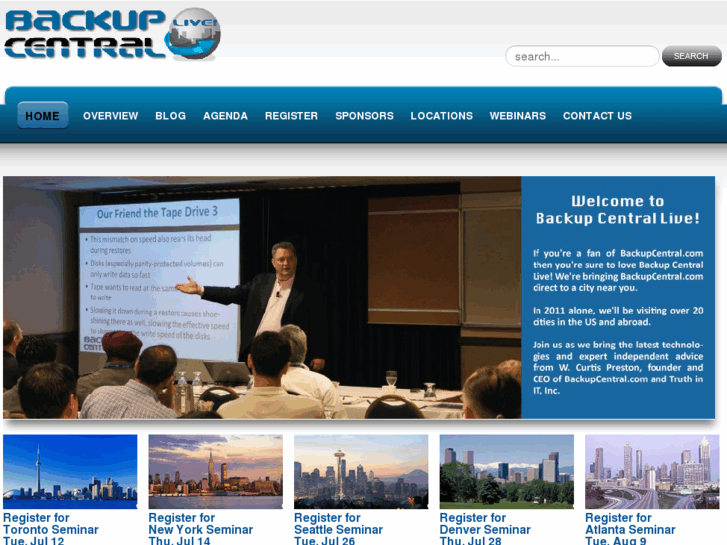This screenshot has height=545, width=727.
Task: Follow the Register for Seattle Seminar link
Action: [x=338, y=529]
